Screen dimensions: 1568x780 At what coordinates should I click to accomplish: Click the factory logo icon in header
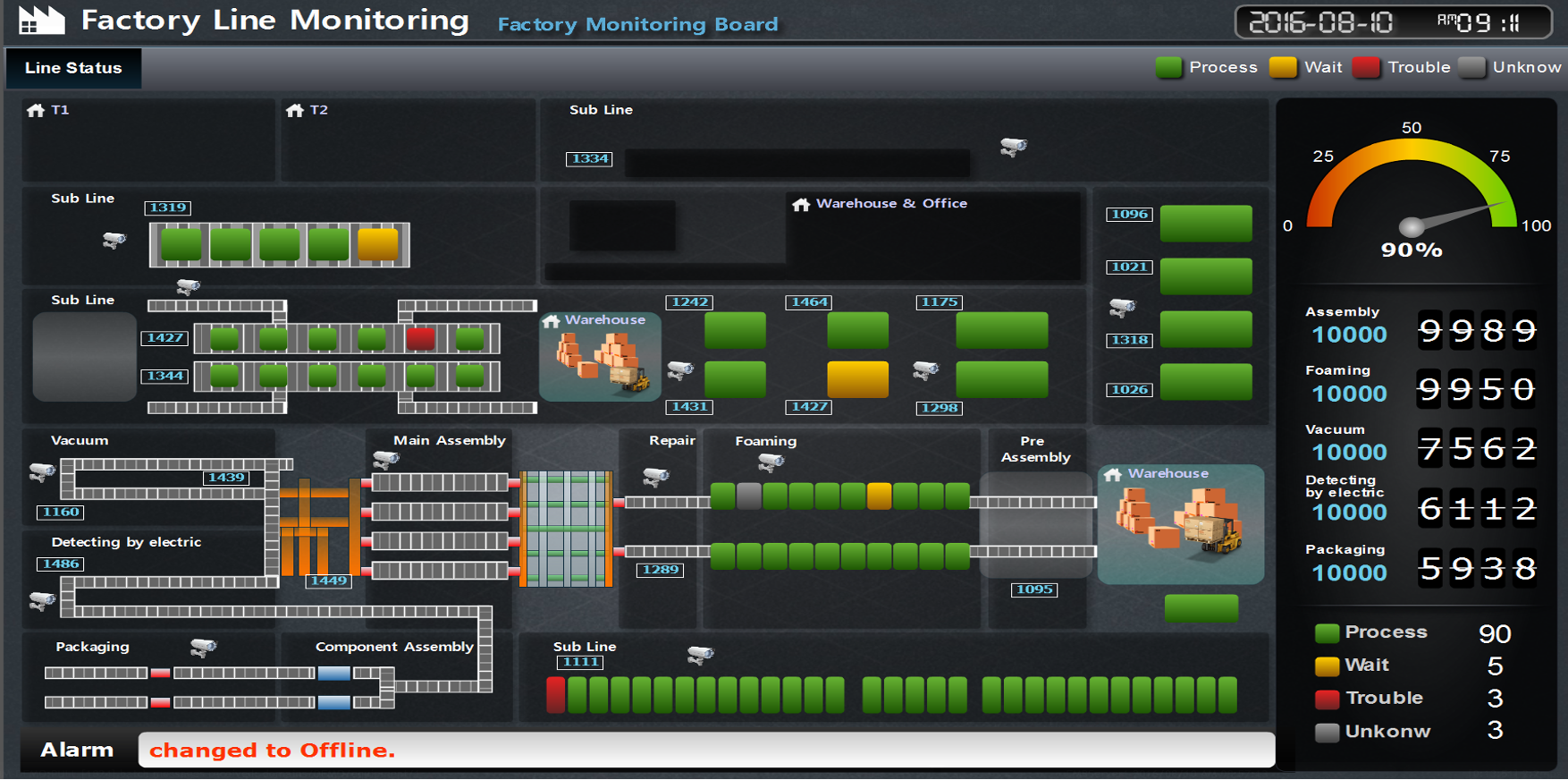click(x=41, y=20)
